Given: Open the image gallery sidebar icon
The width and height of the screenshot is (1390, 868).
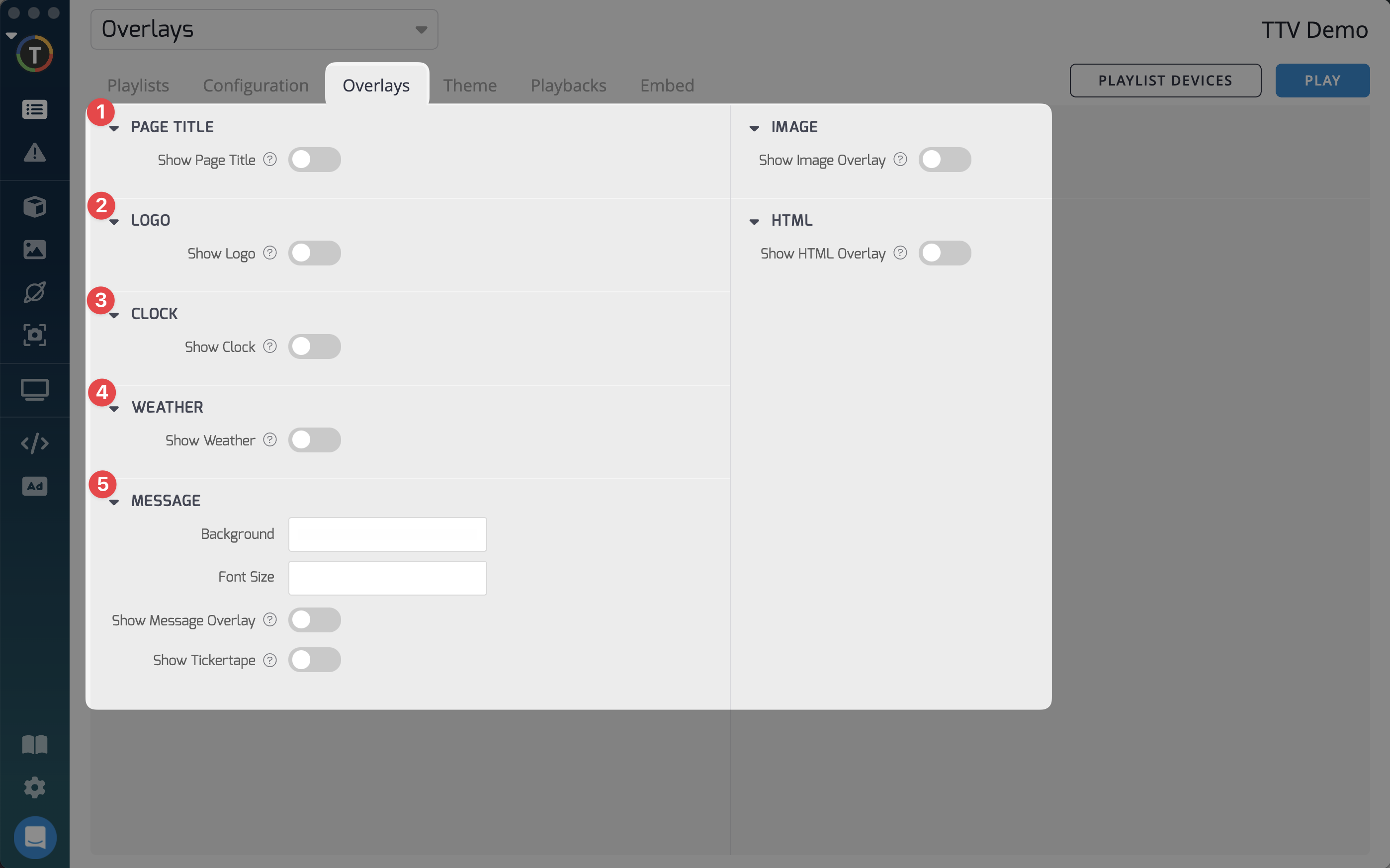Looking at the screenshot, I should [34, 249].
